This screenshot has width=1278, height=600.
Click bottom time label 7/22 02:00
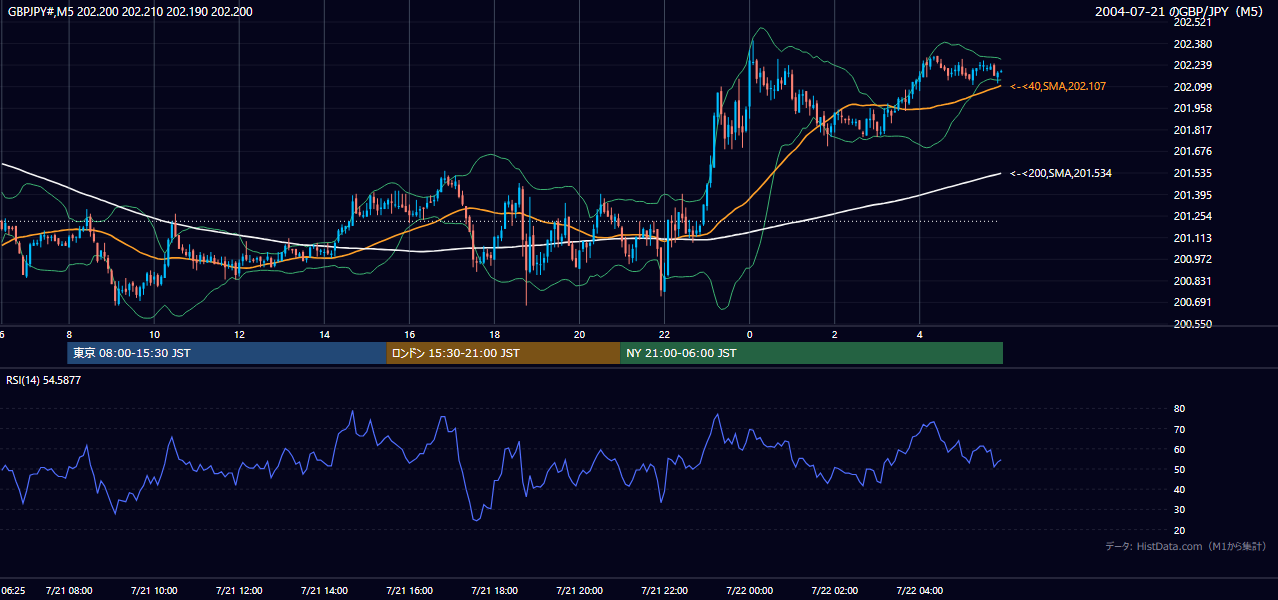[835, 591]
